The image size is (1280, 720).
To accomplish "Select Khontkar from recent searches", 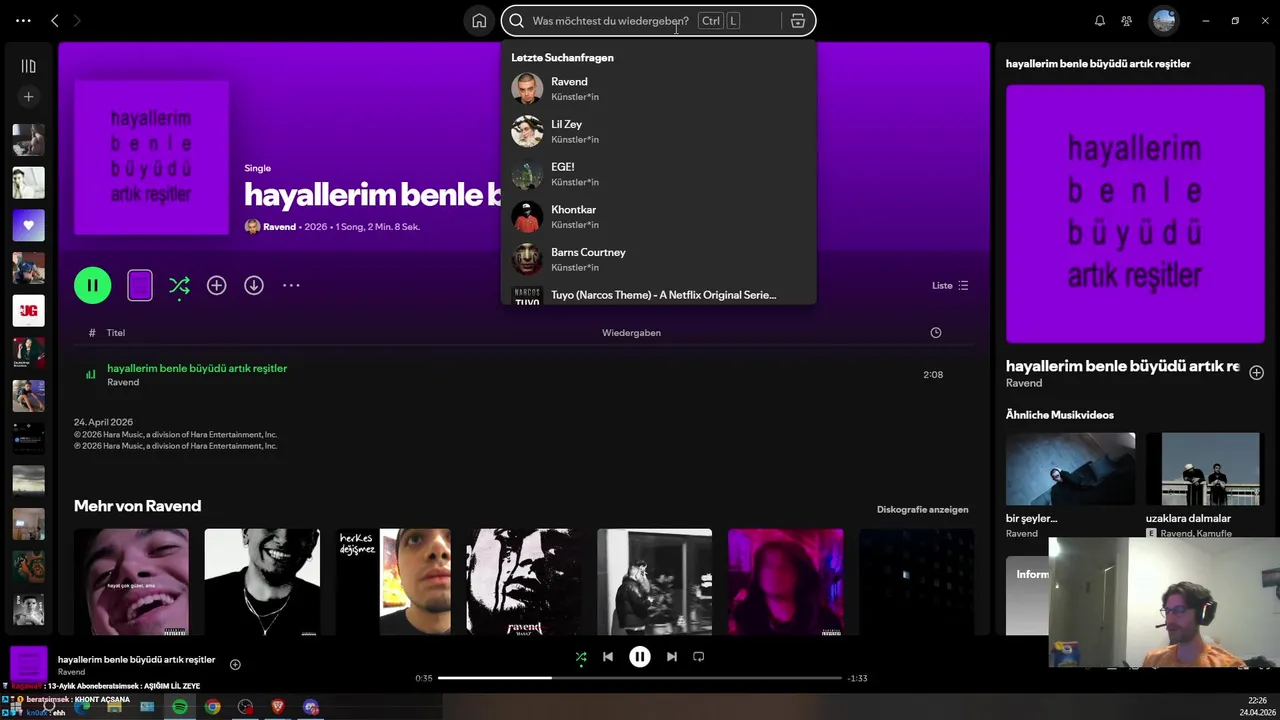I will pos(658,216).
